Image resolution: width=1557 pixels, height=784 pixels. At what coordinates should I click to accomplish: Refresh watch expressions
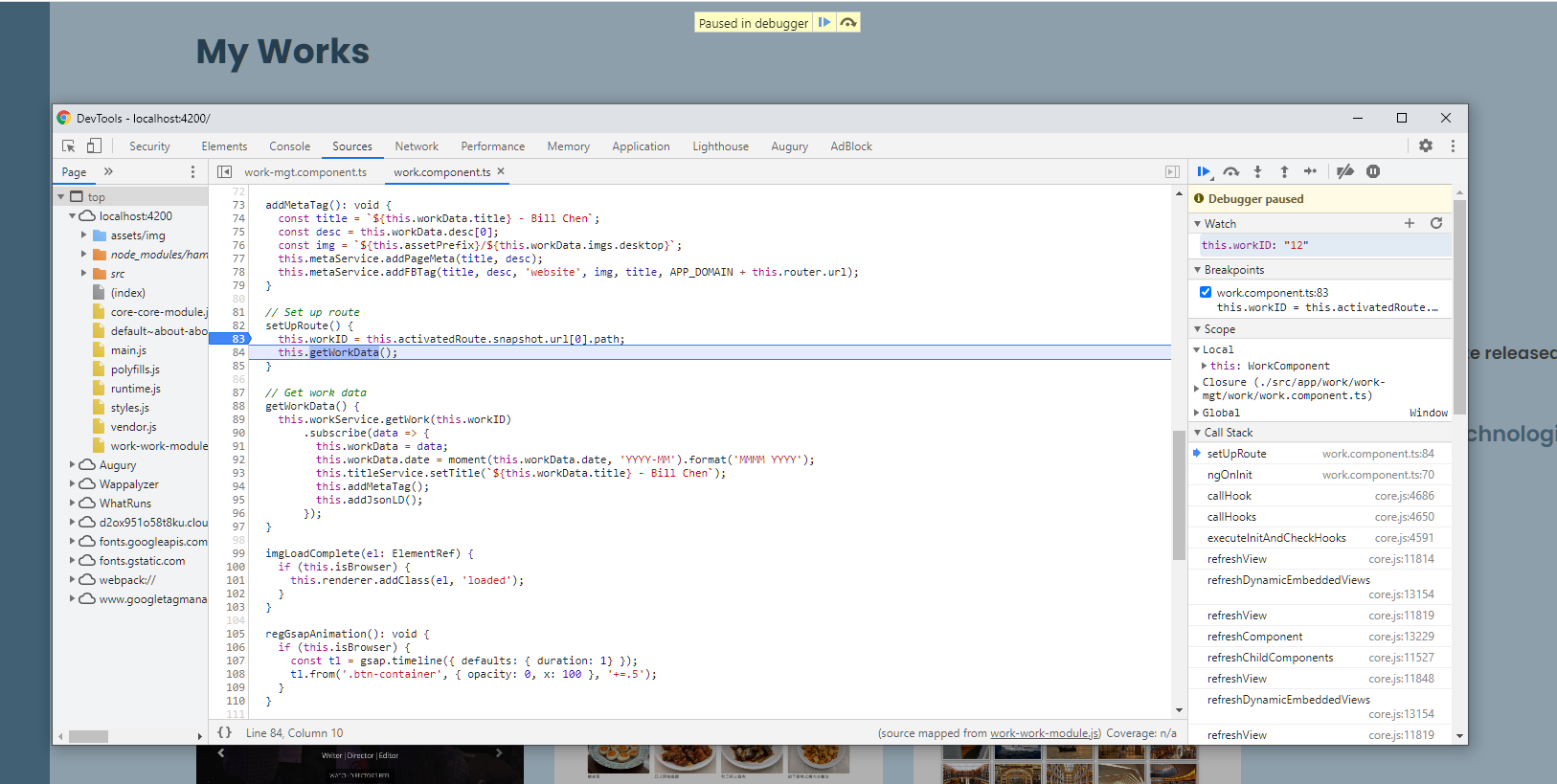click(1436, 223)
